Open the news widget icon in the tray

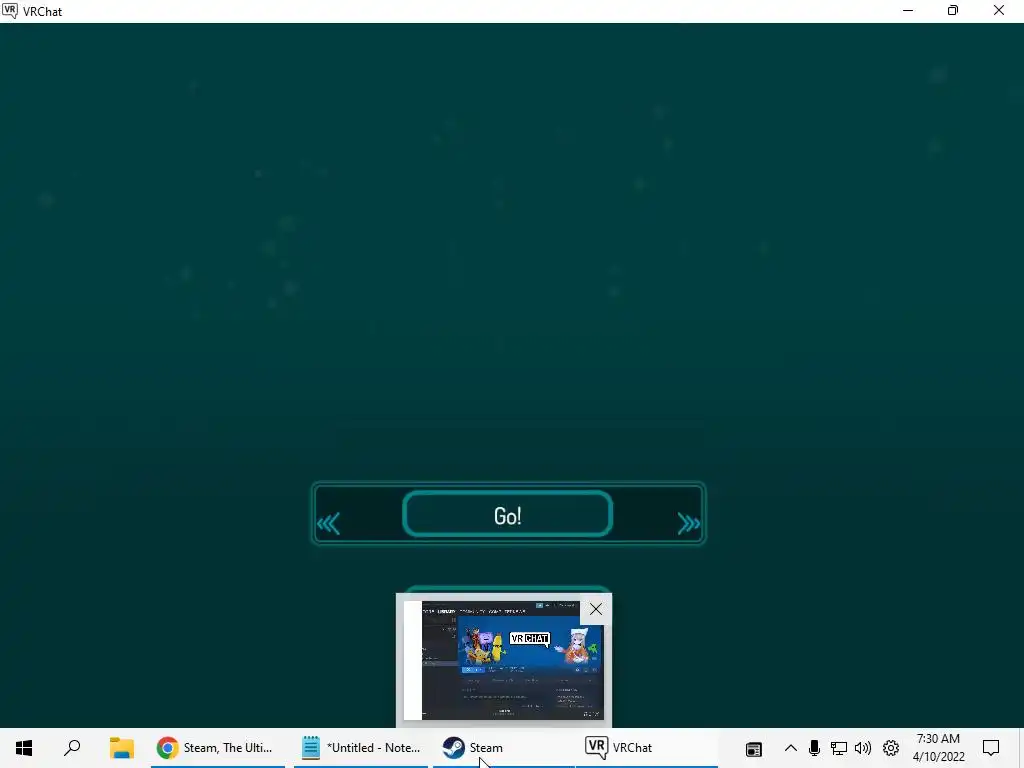pyautogui.click(x=754, y=748)
